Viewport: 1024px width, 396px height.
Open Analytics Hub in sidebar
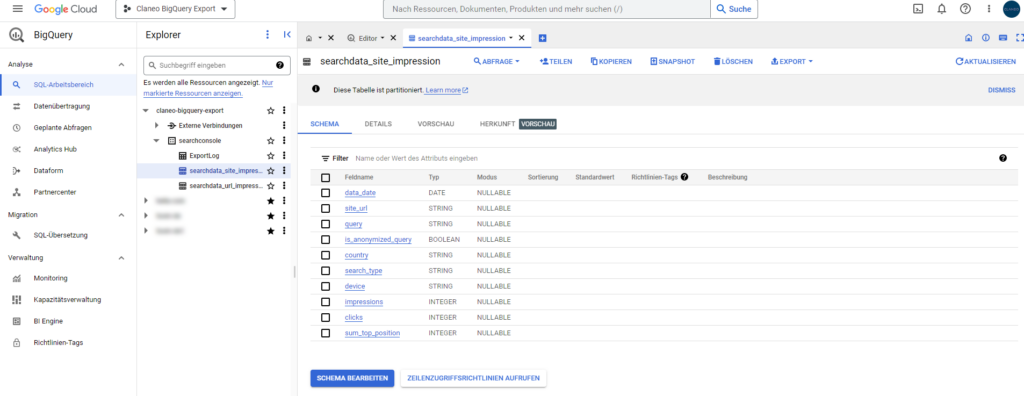56,149
